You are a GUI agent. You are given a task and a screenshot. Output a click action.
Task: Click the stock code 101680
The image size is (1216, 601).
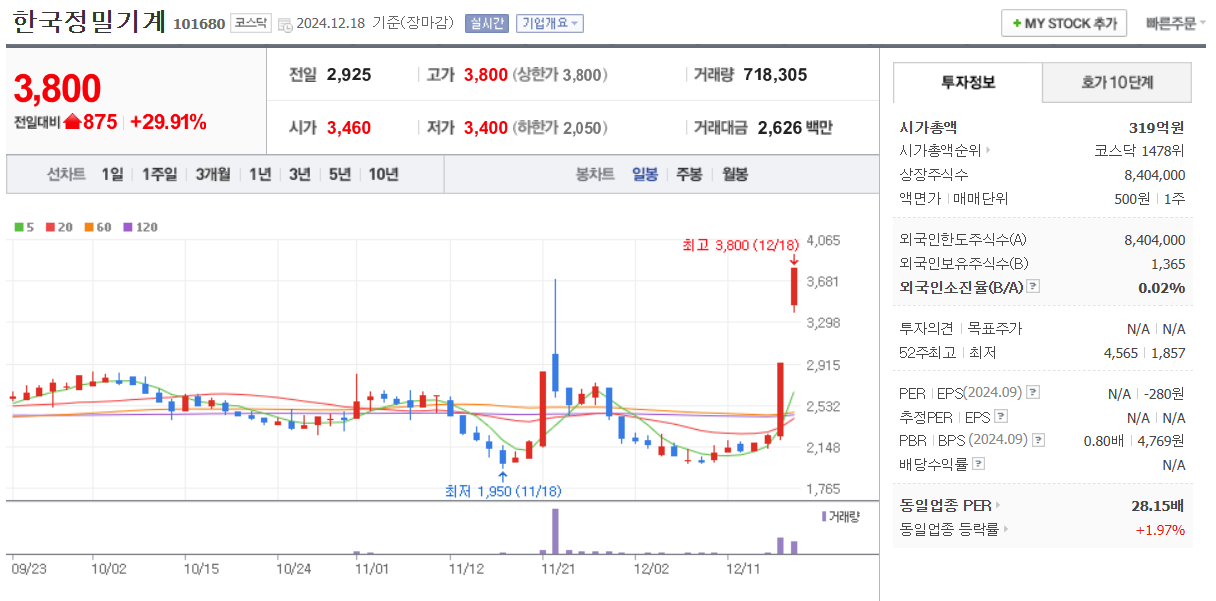199,24
